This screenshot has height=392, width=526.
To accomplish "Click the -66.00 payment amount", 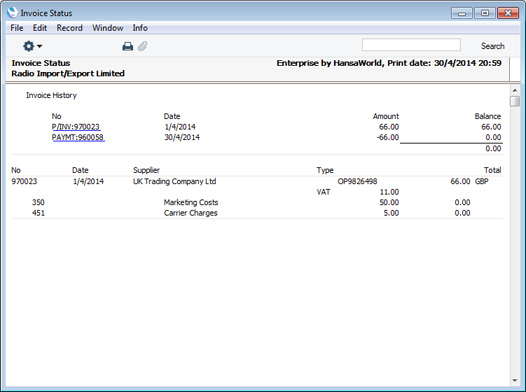I will point(388,137).
